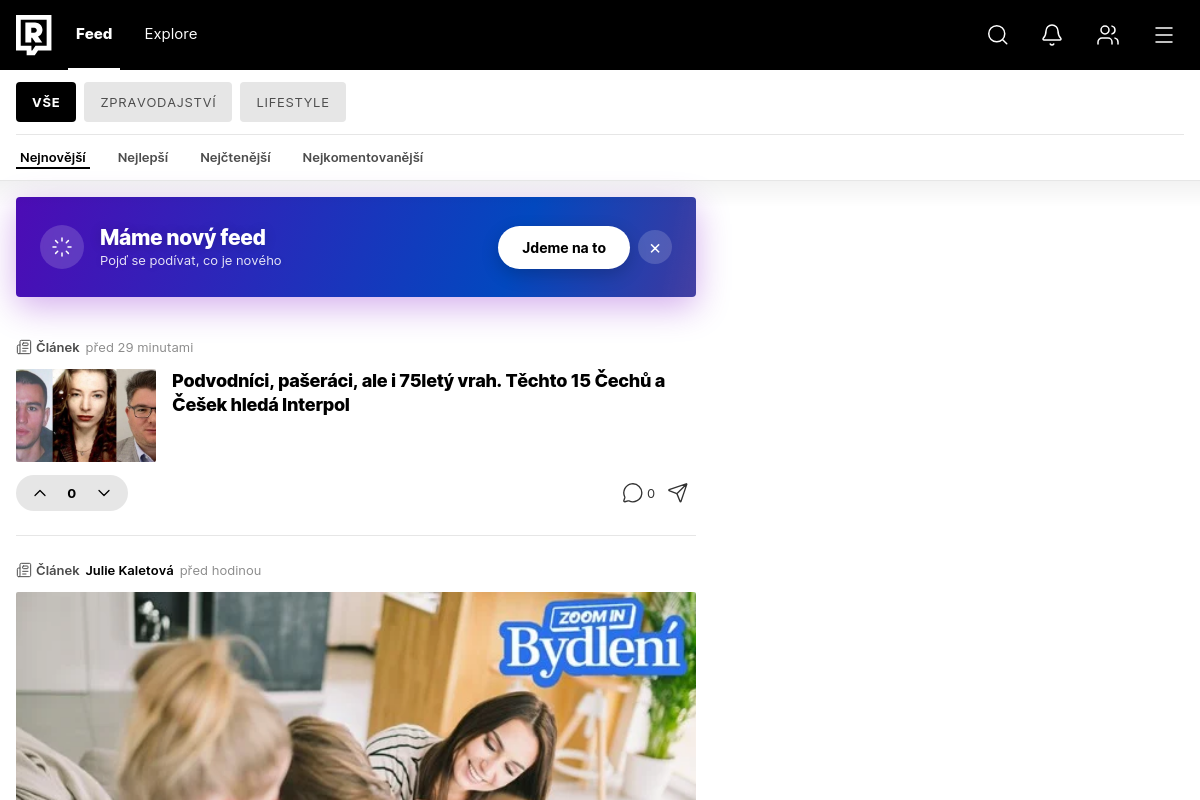Click the 'Článek' label above the Interpol post
This screenshot has height=800, width=1200.
58,347
